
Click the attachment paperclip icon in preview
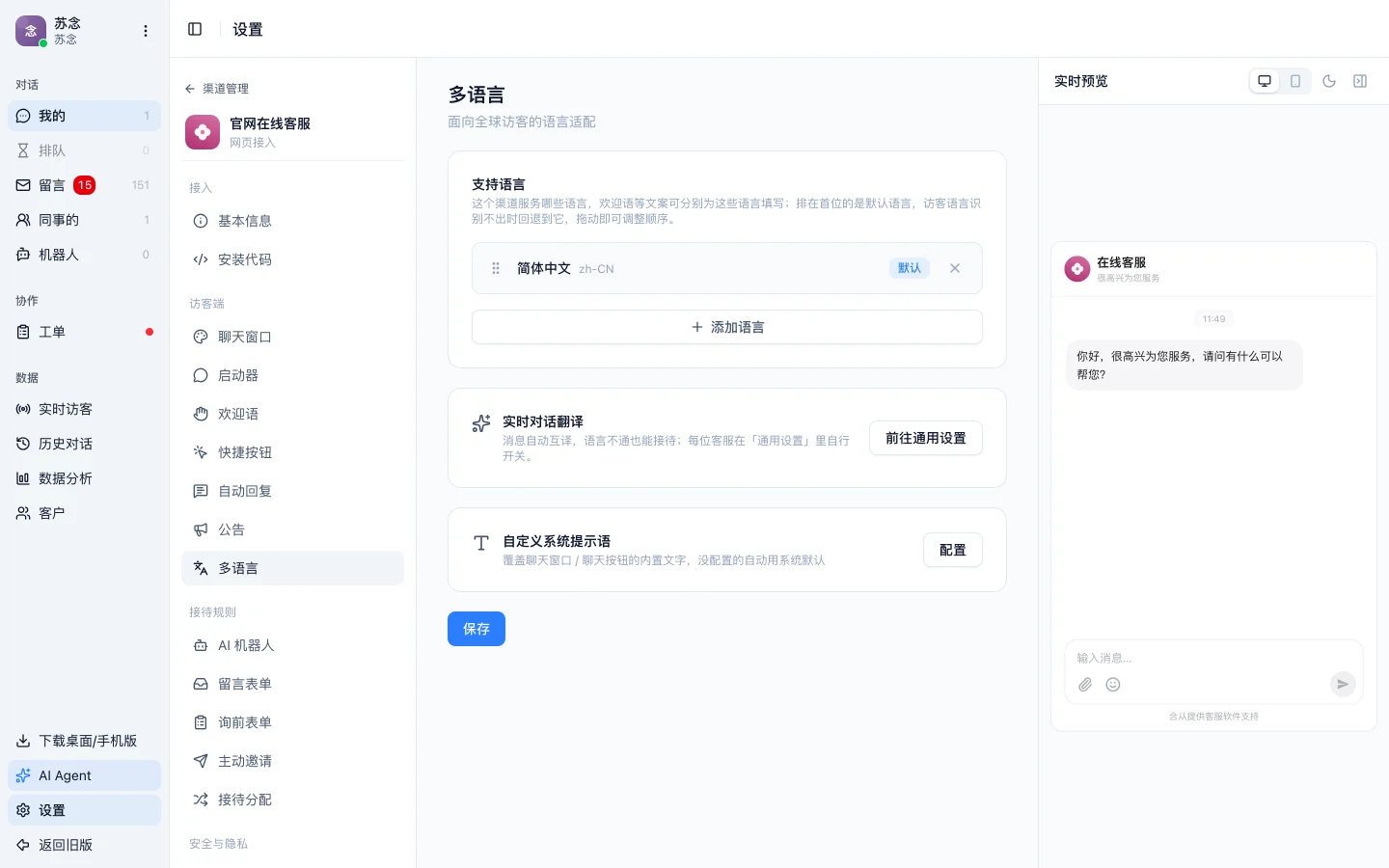click(x=1085, y=685)
